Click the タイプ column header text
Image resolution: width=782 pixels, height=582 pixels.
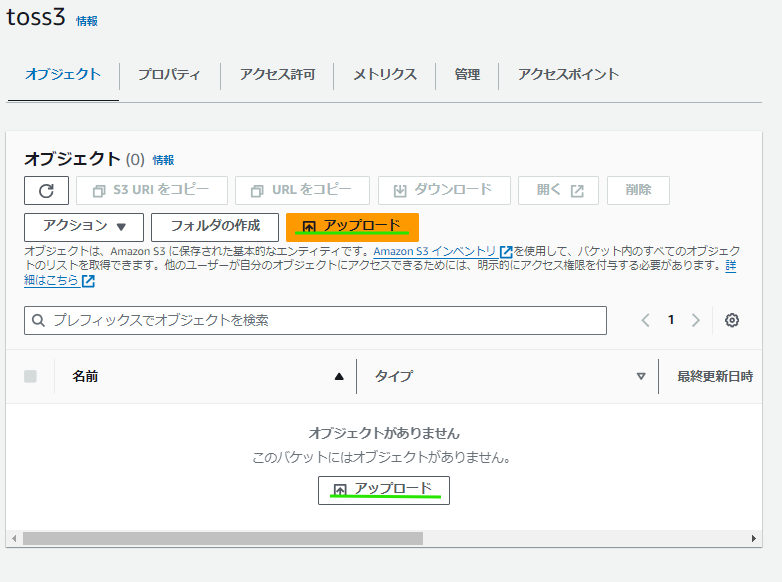pos(394,377)
